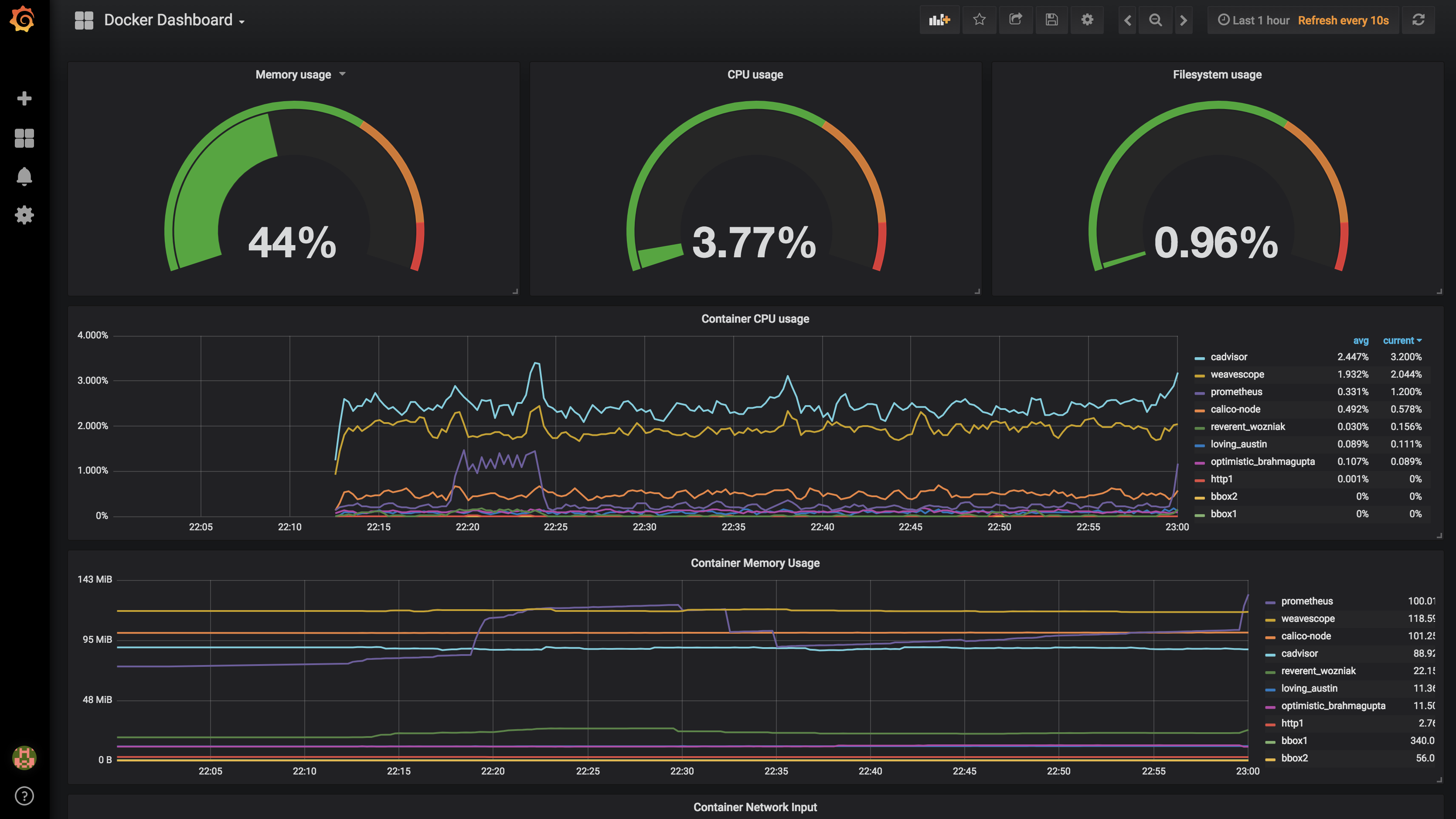This screenshot has width=1456, height=819.
Task: Click the 44% memory gauge value
Action: coord(292,242)
